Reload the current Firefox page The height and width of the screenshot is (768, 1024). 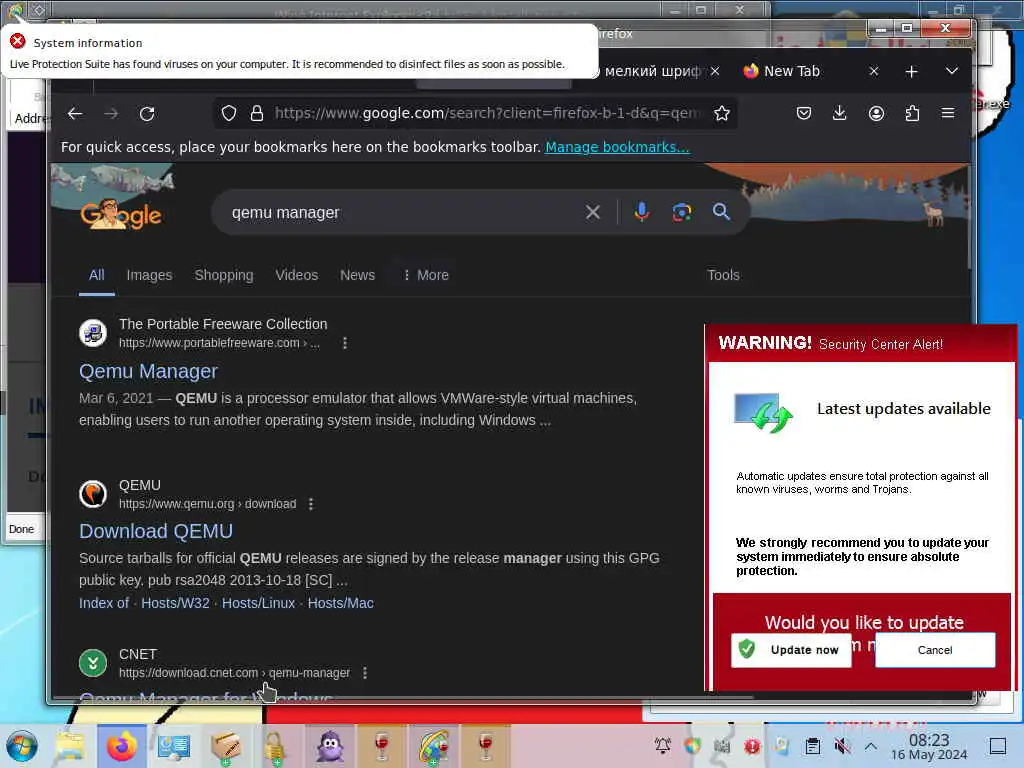(x=147, y=114)
